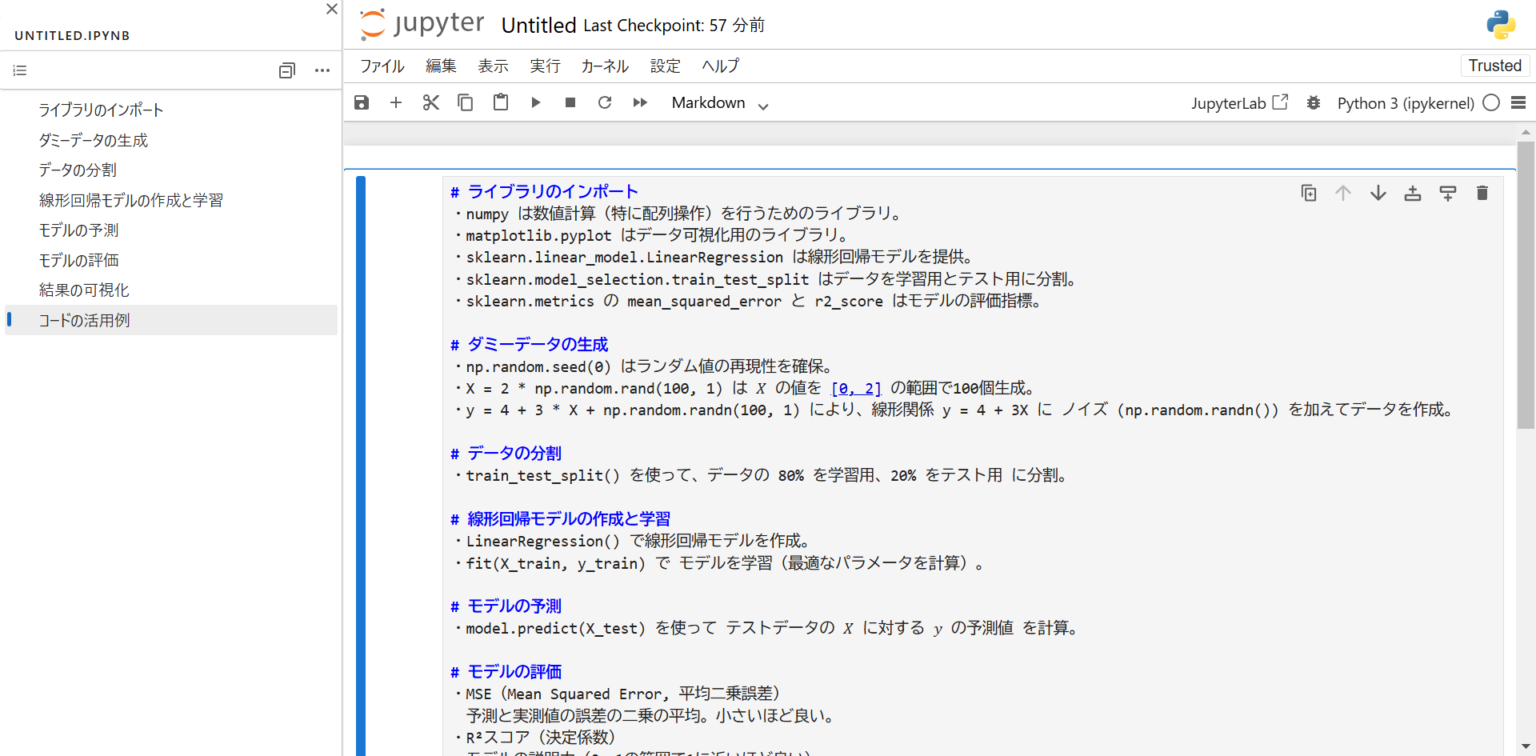1536x756 pixels.
Task: Insert a cell below with plus icon
Action: coord(396,102)
